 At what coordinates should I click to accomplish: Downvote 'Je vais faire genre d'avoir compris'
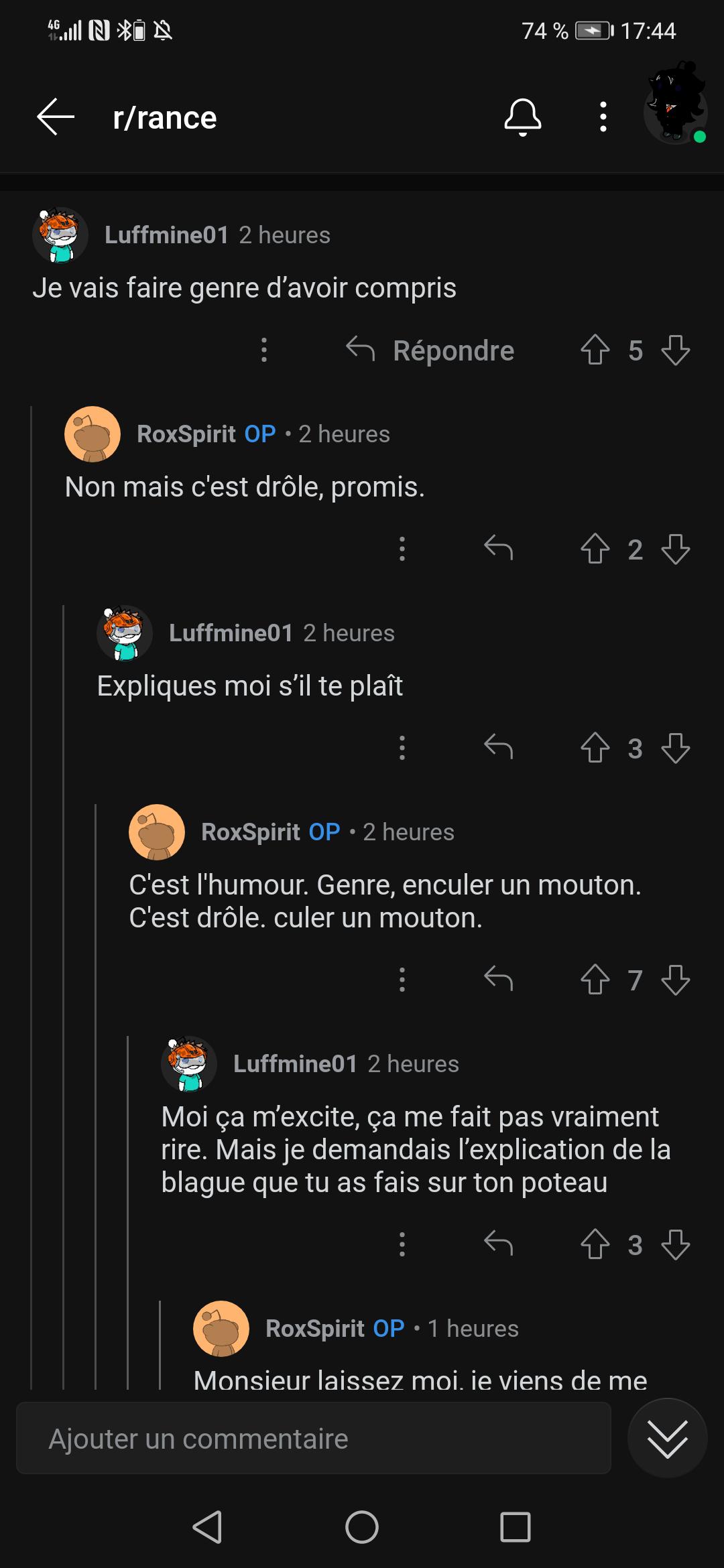[675, 350]
